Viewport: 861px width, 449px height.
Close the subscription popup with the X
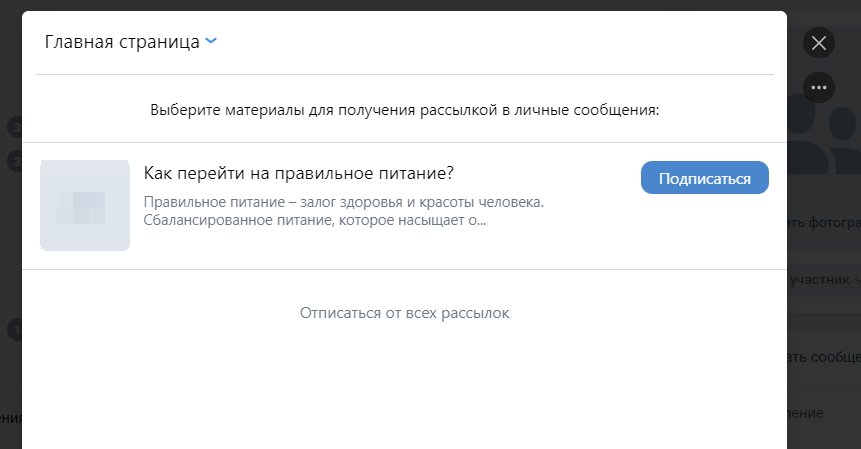(819, 43)
